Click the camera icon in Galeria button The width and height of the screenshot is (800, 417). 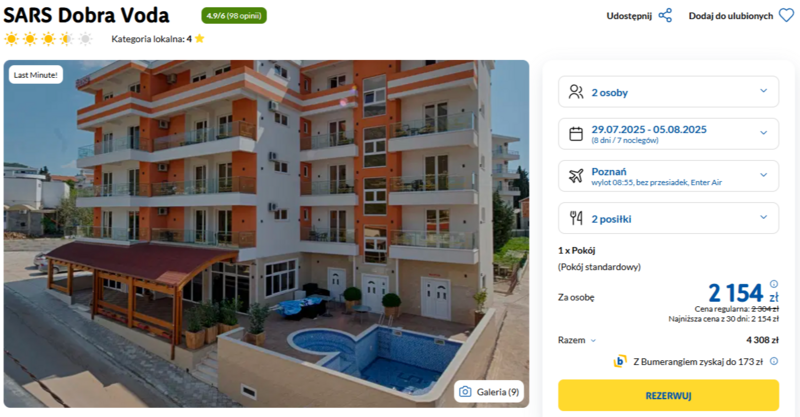(465, 392)
